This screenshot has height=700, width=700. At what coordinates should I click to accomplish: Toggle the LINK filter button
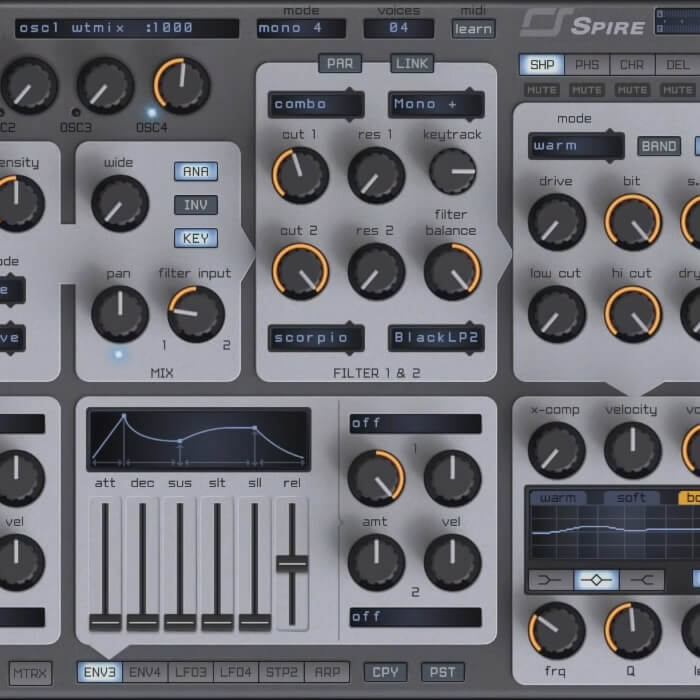(x=412, y=63)
